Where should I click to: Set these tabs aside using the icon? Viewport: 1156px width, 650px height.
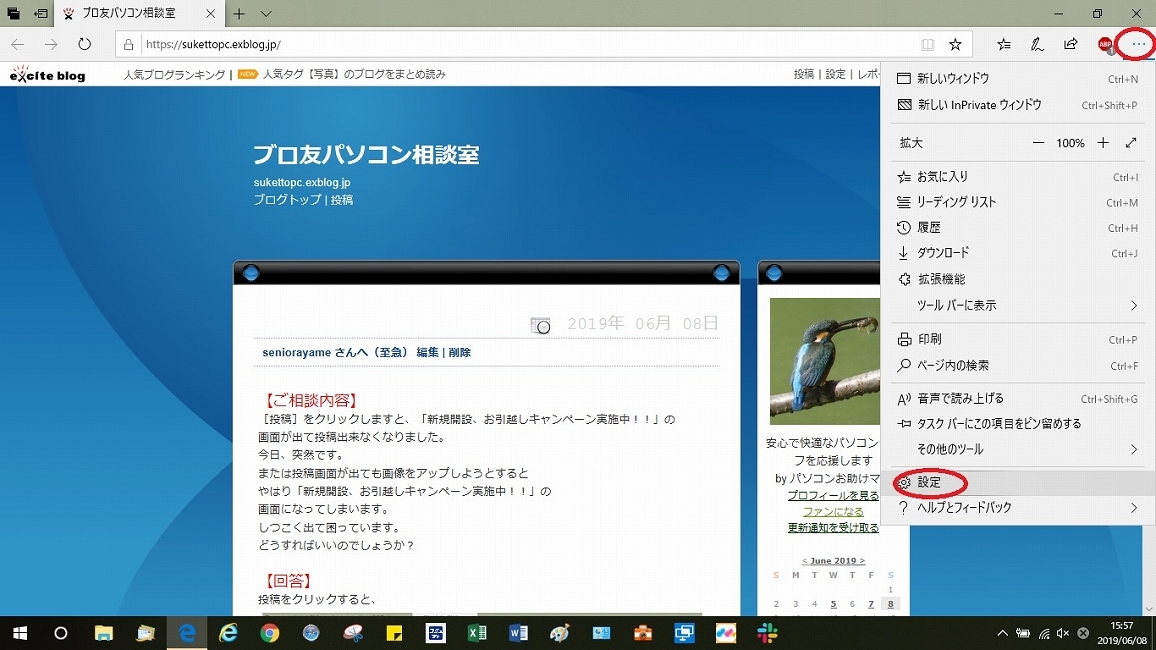click(41, 13)
